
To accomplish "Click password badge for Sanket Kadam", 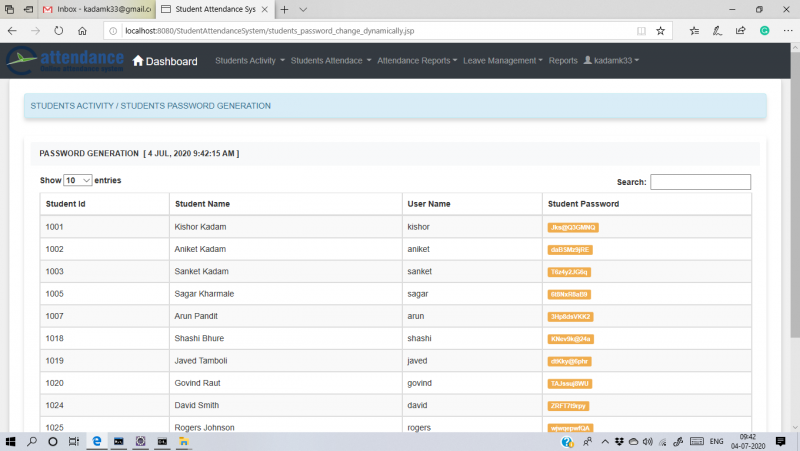I will pyautogui.click(x=569, y=272).
